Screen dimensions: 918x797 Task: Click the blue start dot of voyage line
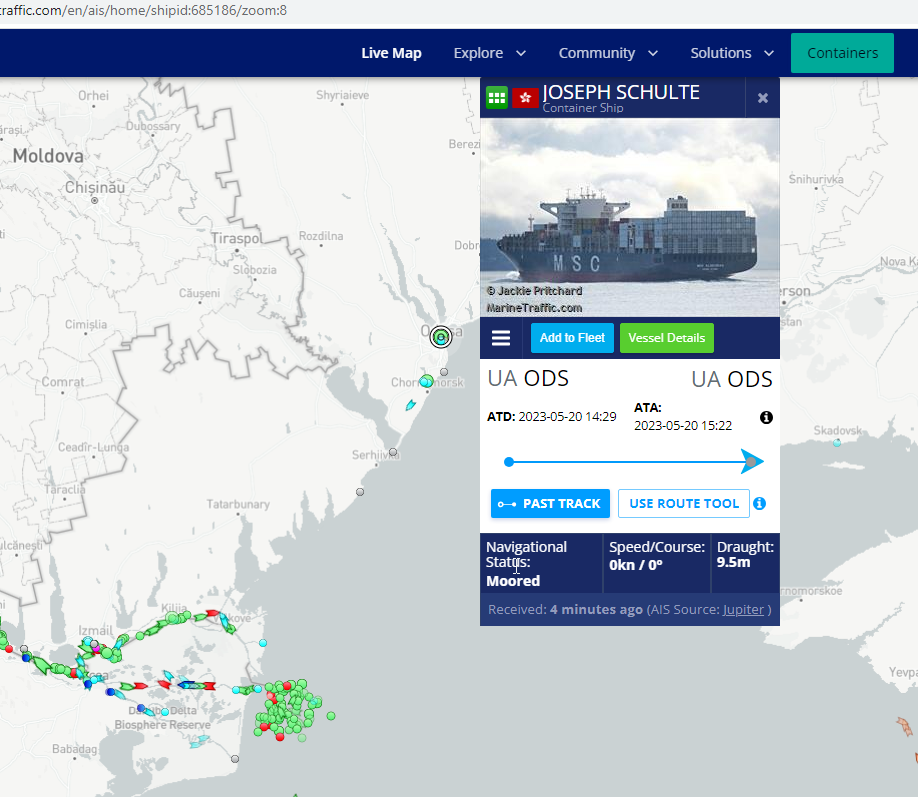coord(509,462)
